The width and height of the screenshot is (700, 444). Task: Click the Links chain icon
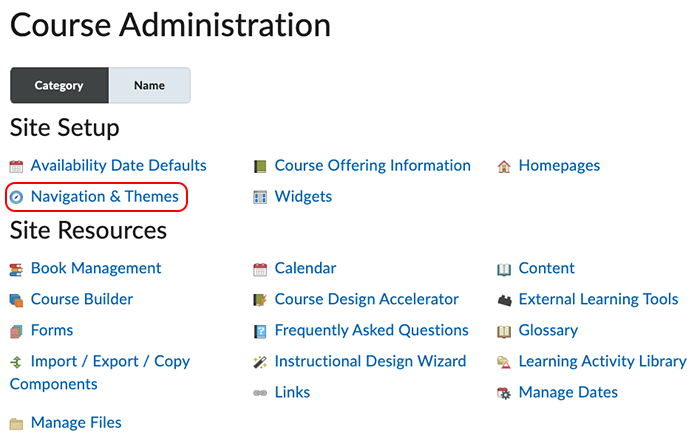[260, 393]
